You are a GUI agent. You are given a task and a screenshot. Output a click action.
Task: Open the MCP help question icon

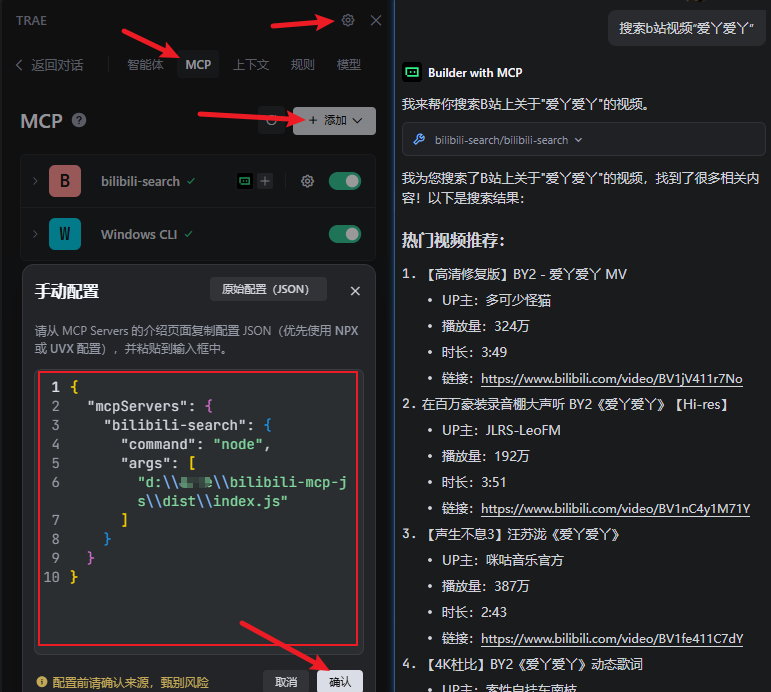click(x=79, y=120)
